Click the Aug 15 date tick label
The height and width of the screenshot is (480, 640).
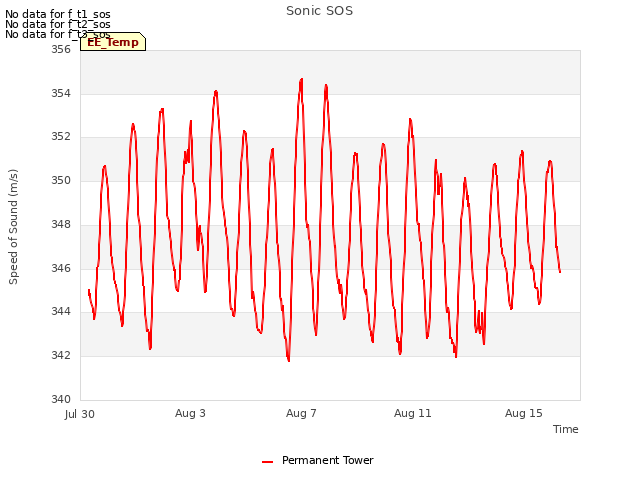[x=524, y=413]
